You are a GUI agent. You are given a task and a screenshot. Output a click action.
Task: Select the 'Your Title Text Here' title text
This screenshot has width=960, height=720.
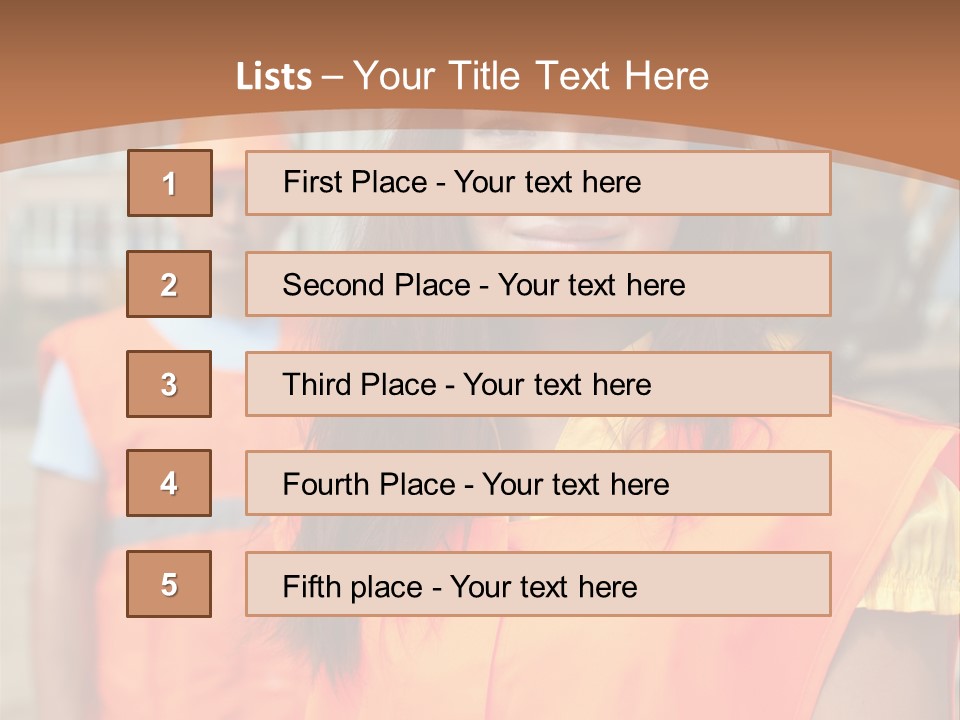531,77
